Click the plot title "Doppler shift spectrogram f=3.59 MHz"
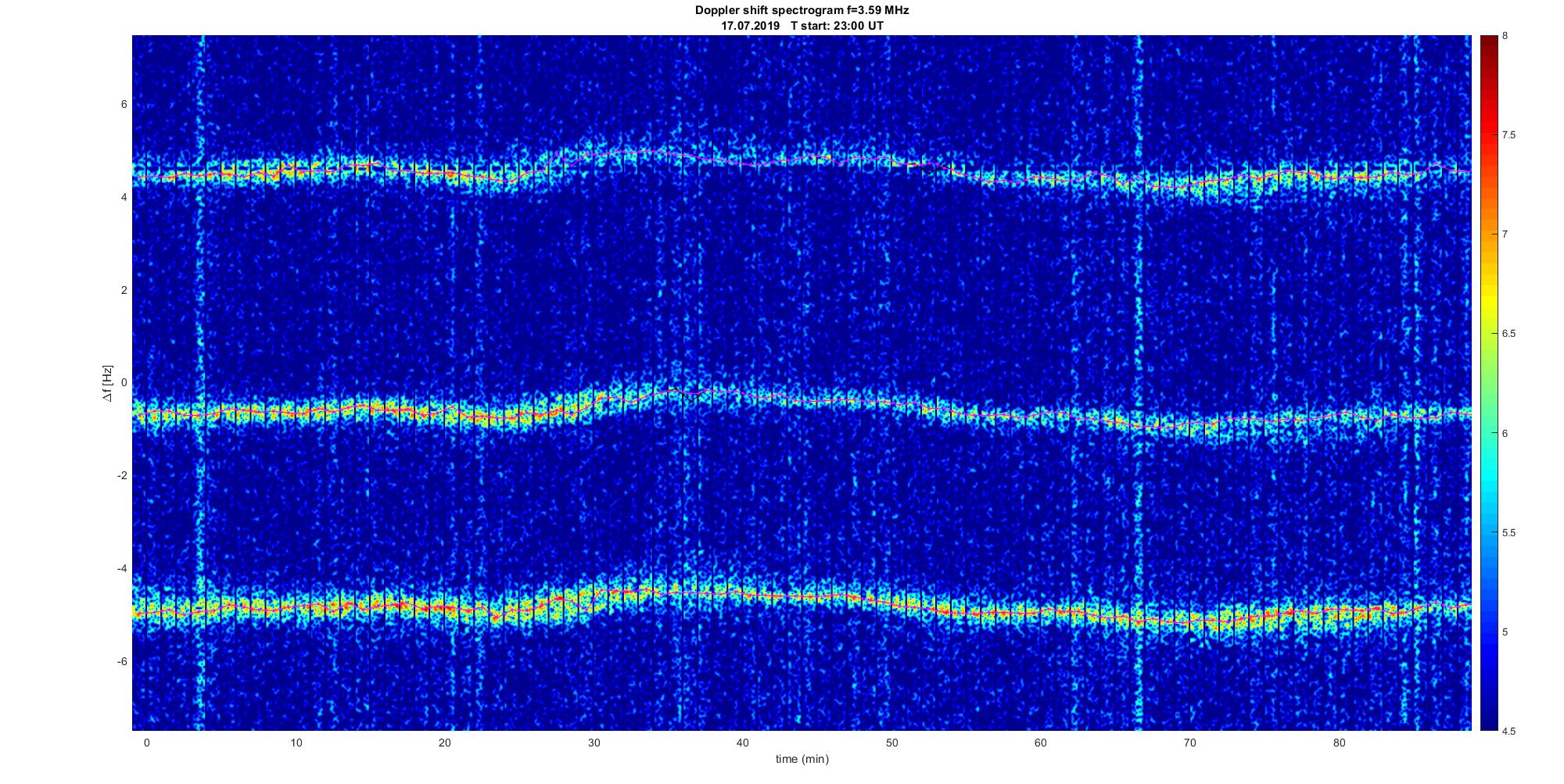1564x784 pixels. [x=802, y=10]
